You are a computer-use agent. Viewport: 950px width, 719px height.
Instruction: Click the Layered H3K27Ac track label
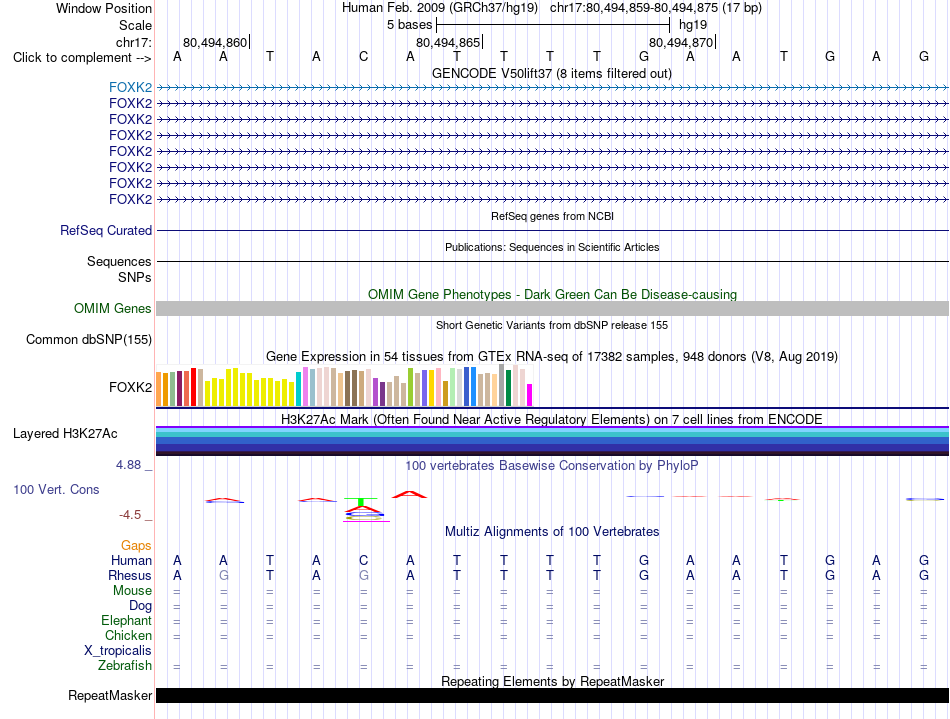[65, 434]
